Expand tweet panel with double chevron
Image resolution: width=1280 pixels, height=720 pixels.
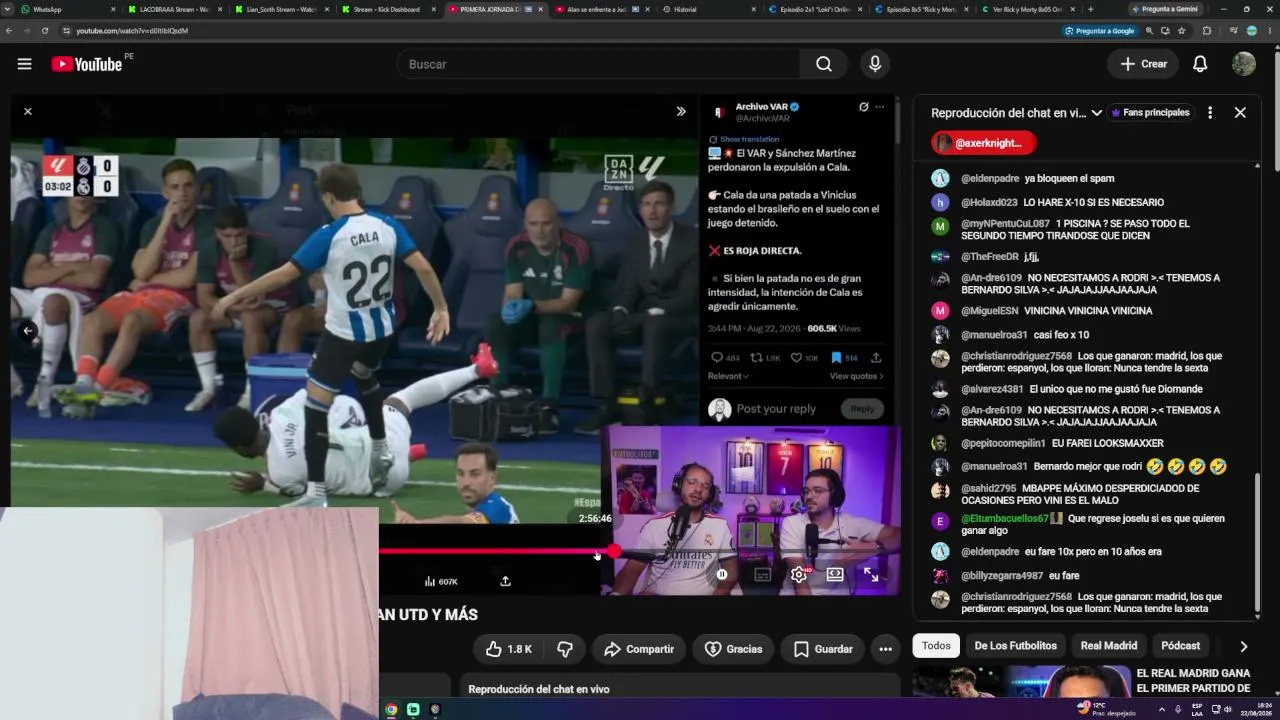pyautogui.click(x=681, y=111)
